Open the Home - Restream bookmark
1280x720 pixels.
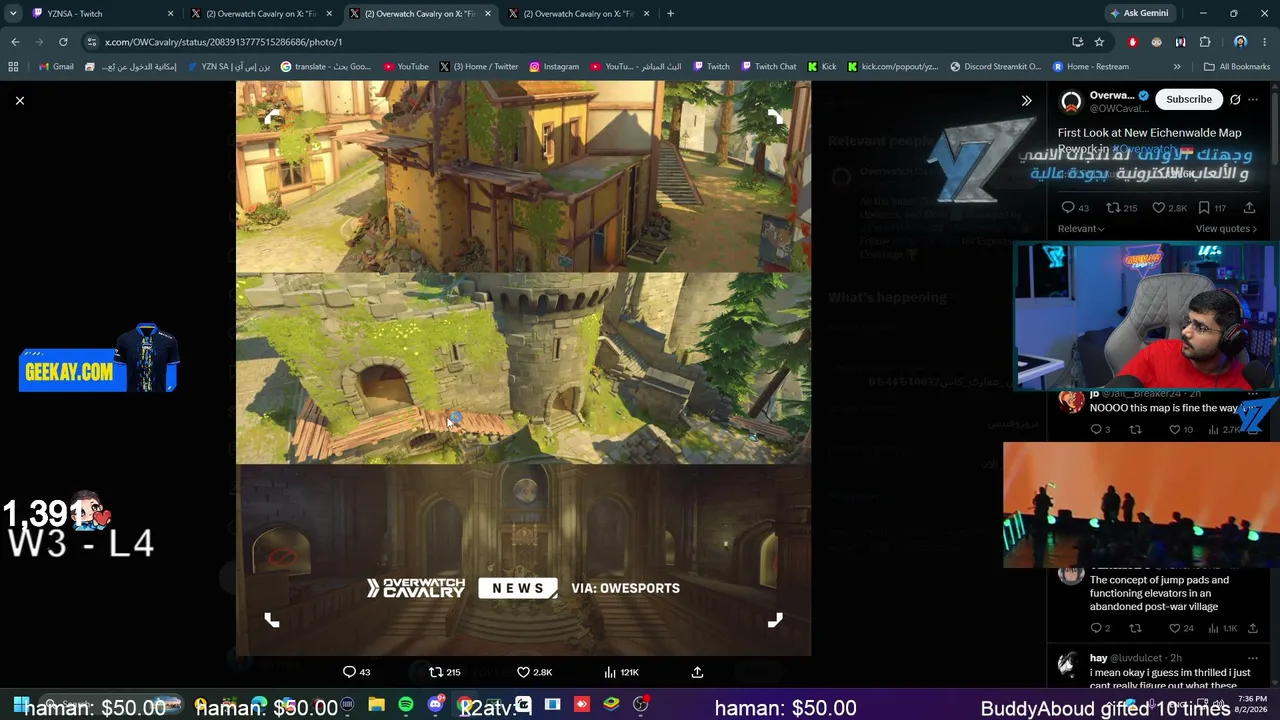tap(1090, 67)
